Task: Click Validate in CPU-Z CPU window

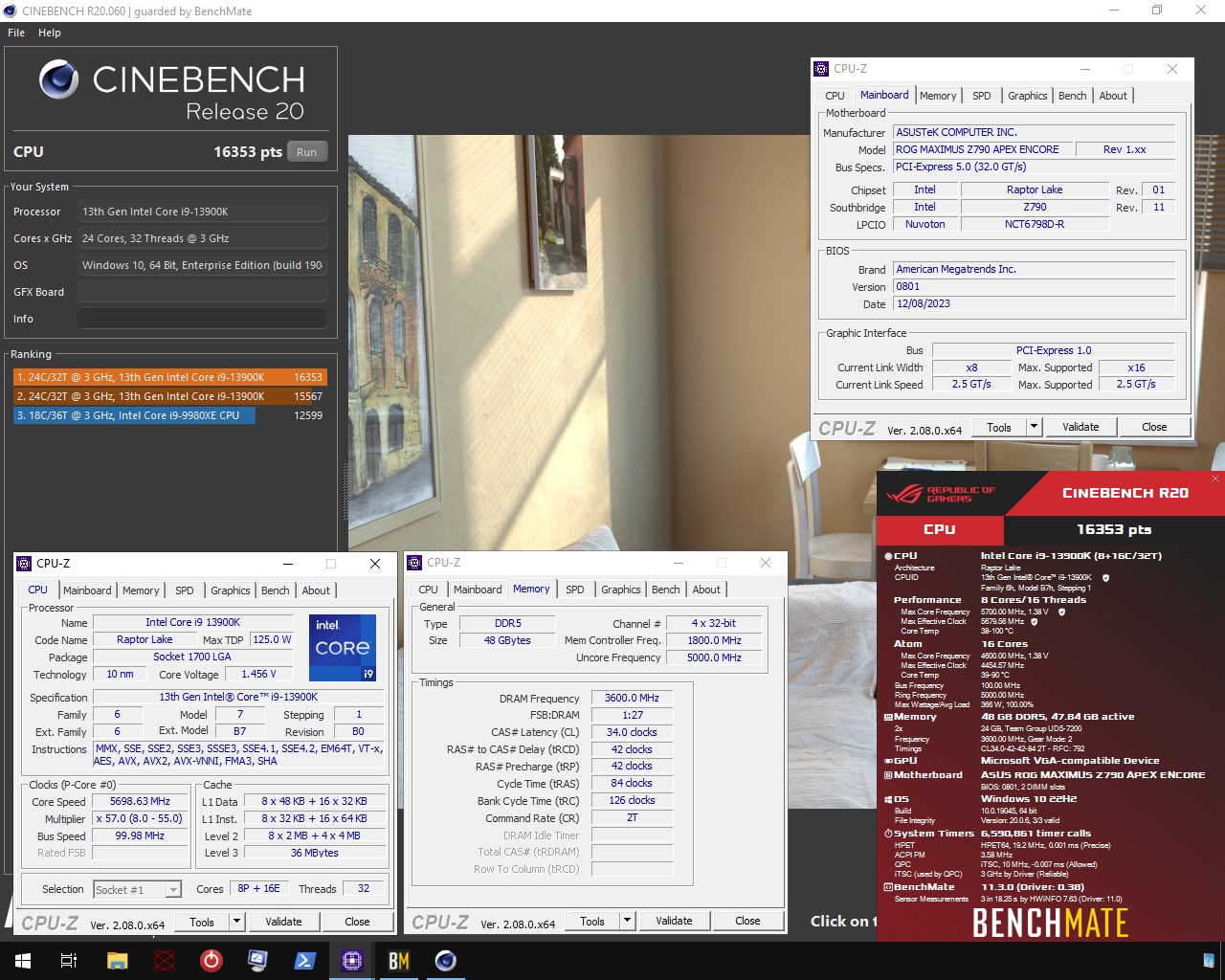Action: pyautogui.click(x=283, y=922)
